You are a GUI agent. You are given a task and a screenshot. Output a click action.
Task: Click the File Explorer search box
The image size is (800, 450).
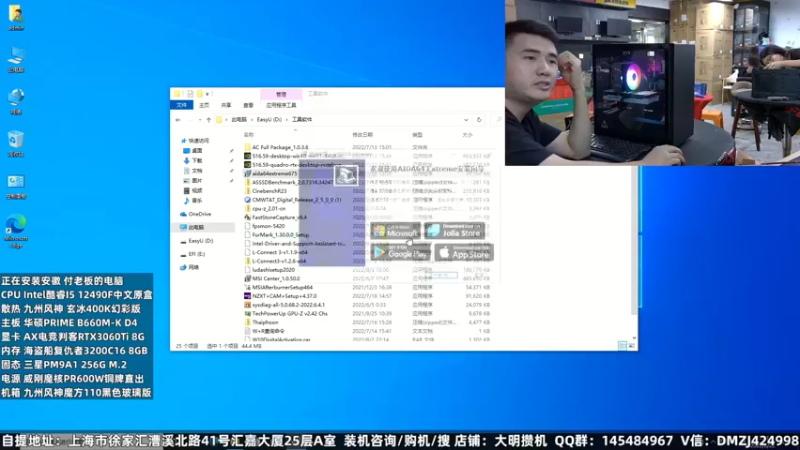[x=497, y=120]
